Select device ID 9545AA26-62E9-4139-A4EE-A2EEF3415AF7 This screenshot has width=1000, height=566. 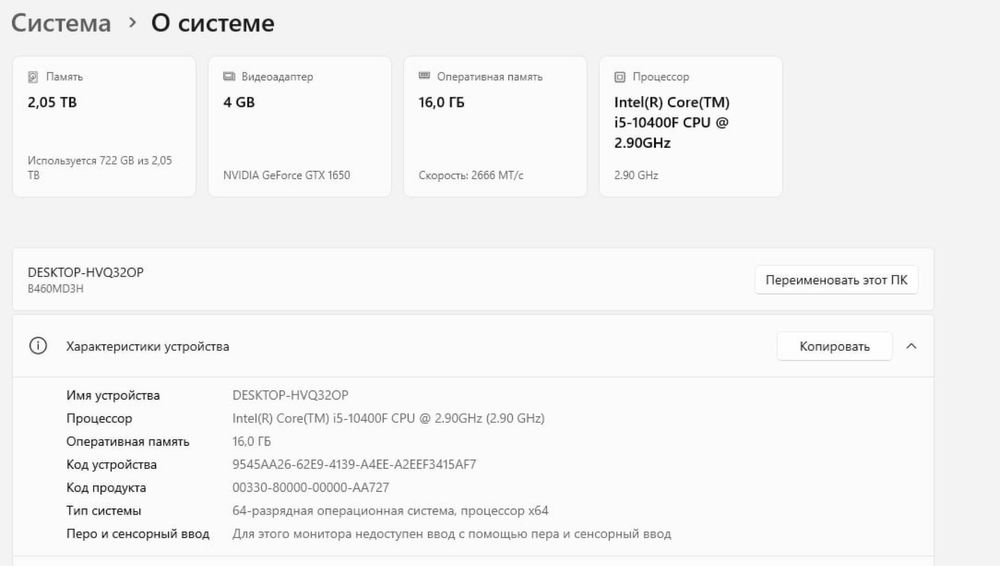[354, 465]
